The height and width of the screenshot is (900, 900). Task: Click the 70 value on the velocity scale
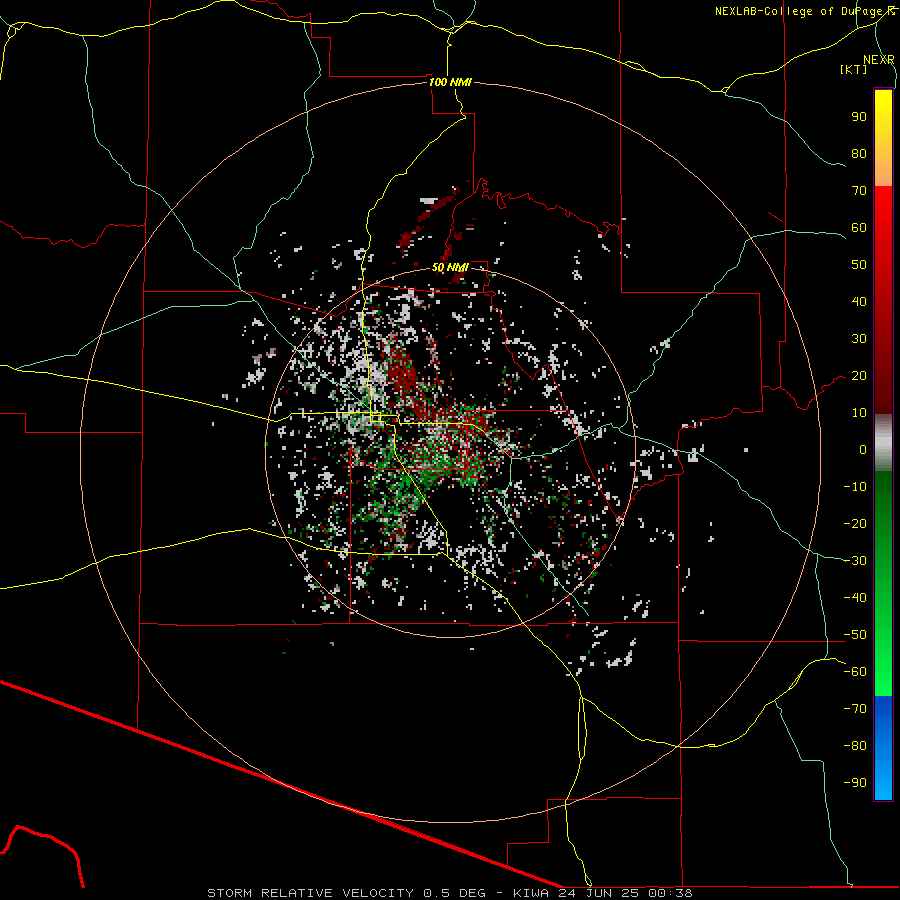tap(859, 191)
